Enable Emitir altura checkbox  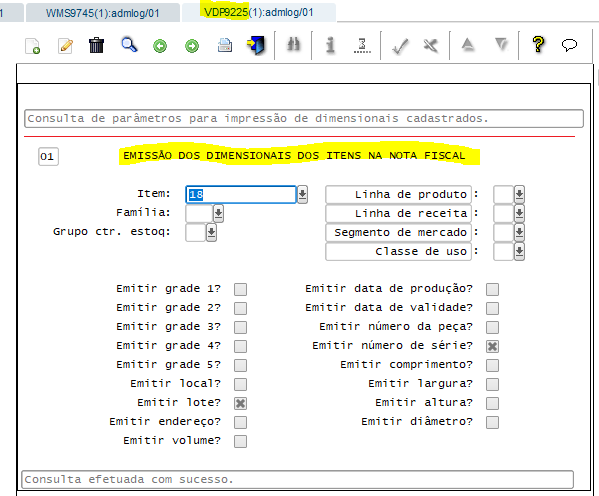coord(492,404)
